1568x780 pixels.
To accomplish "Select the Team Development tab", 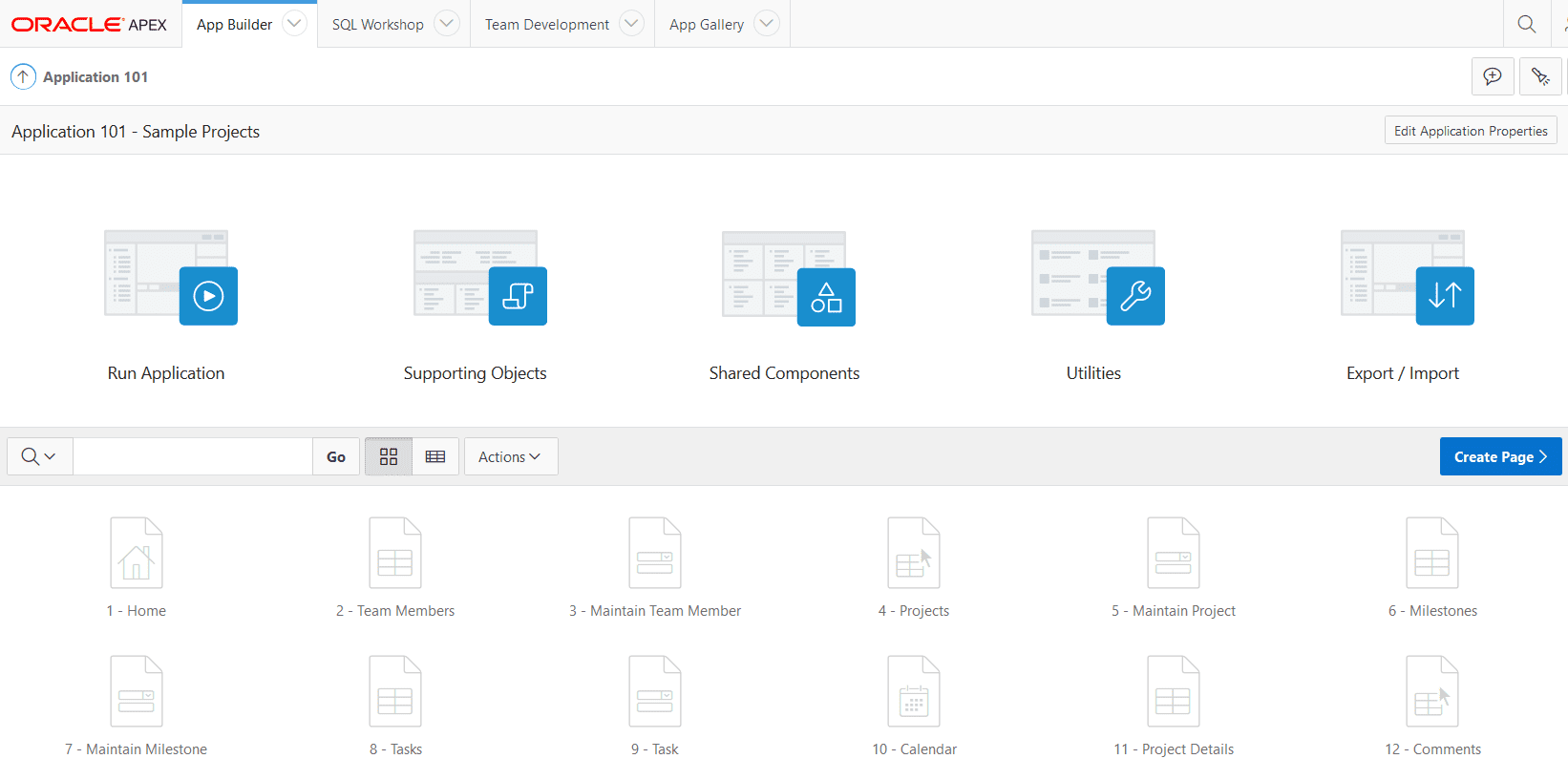I will 547,25.
